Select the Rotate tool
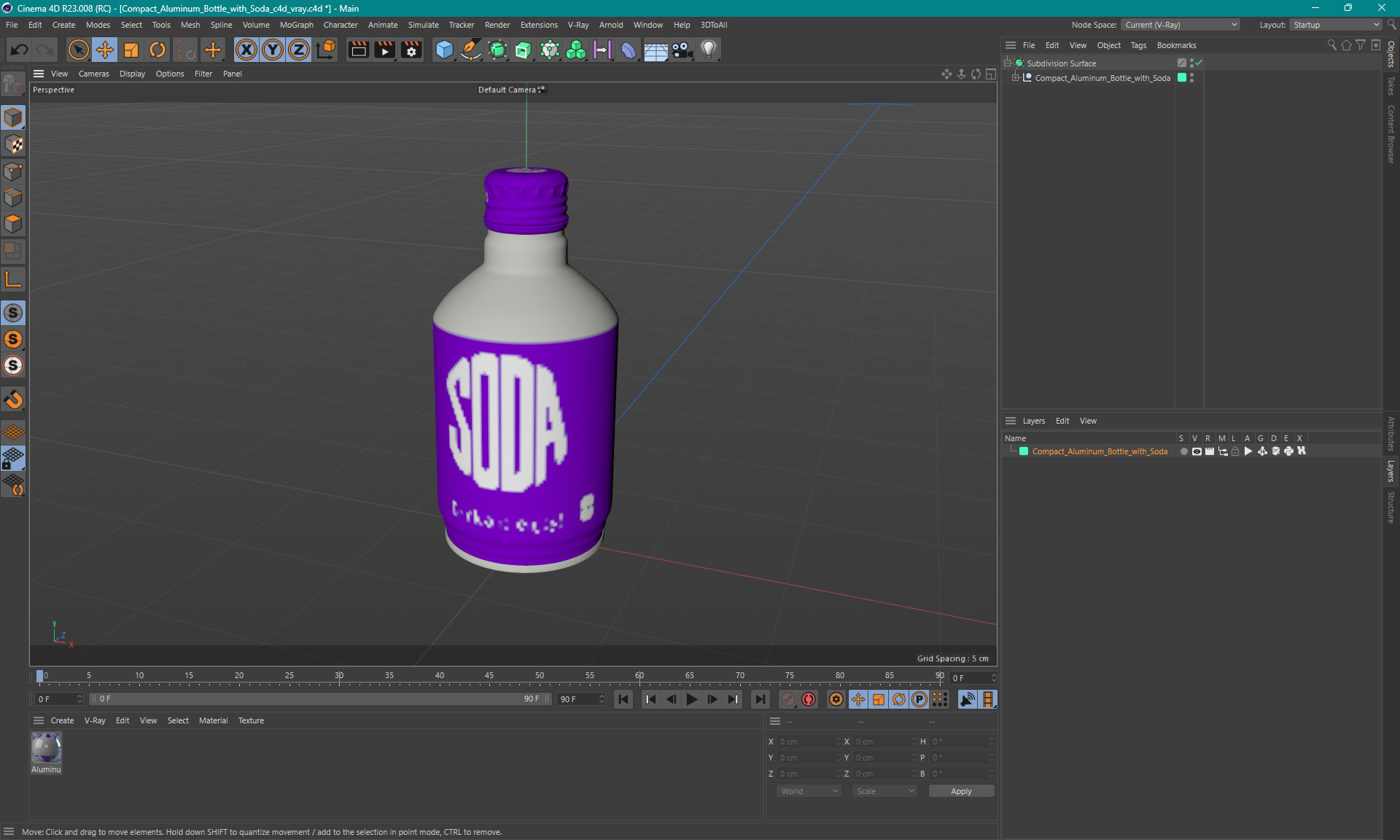The width and height of the screenshot is (1400, 840). pyautogui.click(x=157, y=50)
